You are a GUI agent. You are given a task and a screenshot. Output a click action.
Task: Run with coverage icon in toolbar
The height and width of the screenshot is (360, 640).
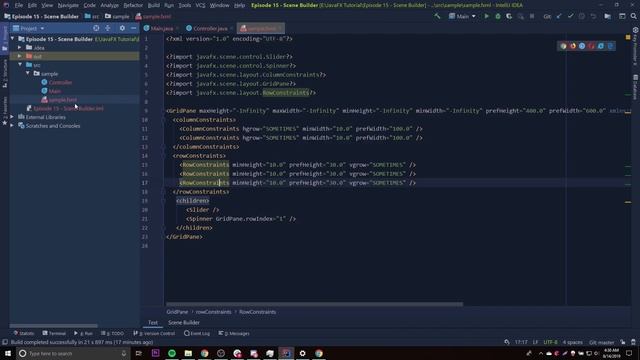(x=509, y=16)
